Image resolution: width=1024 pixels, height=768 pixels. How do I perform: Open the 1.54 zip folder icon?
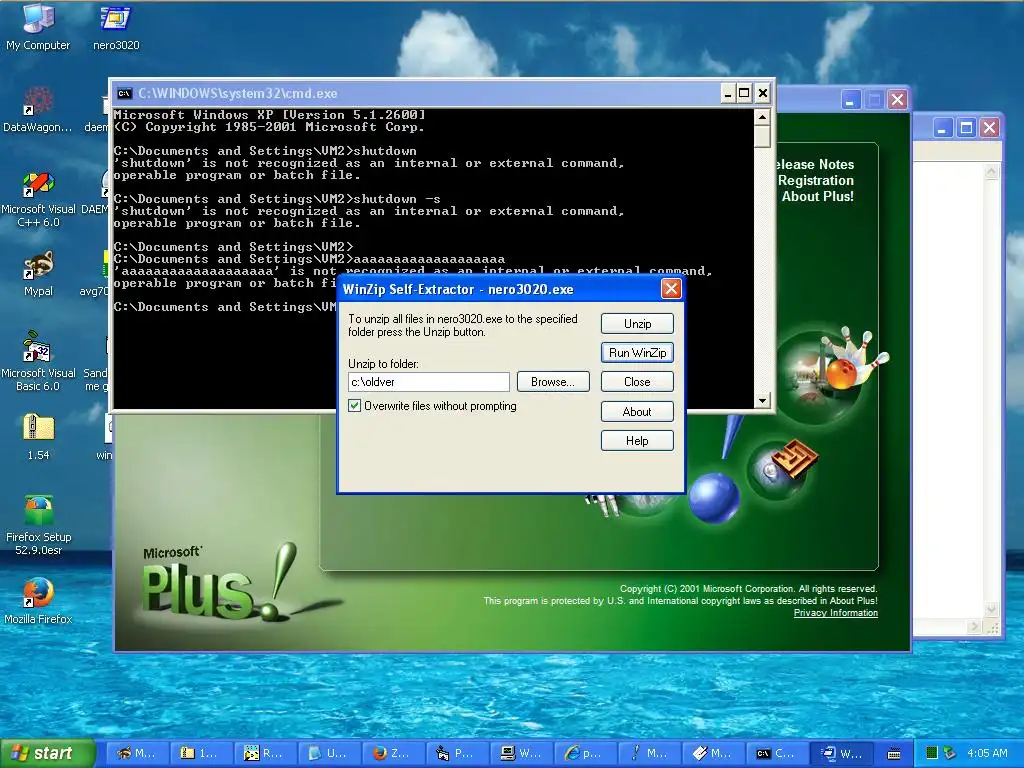tap(38, 436)
